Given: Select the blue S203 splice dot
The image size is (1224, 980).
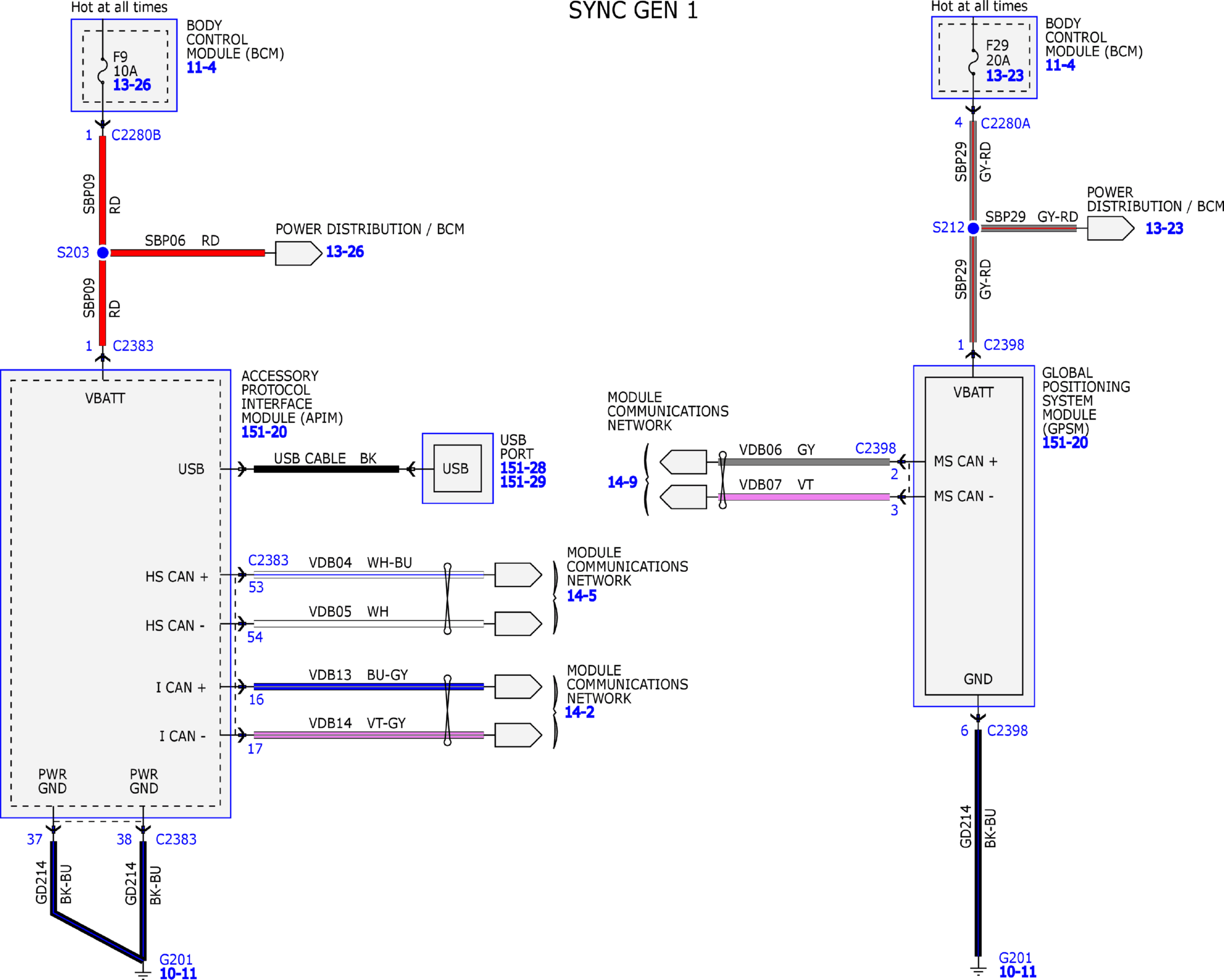Looking at the screenshot, I should 103,252.
